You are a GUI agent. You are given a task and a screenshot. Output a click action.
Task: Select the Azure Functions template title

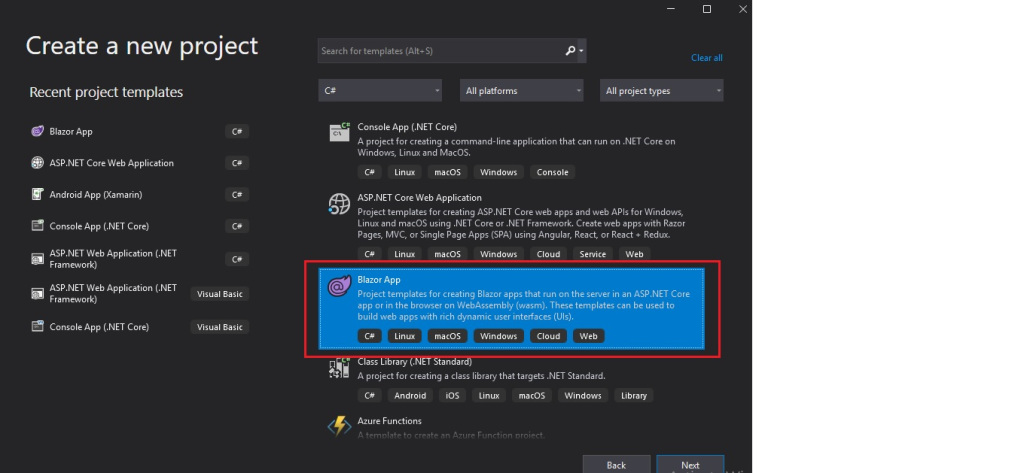pyautogui.click(x=389, y=421)
